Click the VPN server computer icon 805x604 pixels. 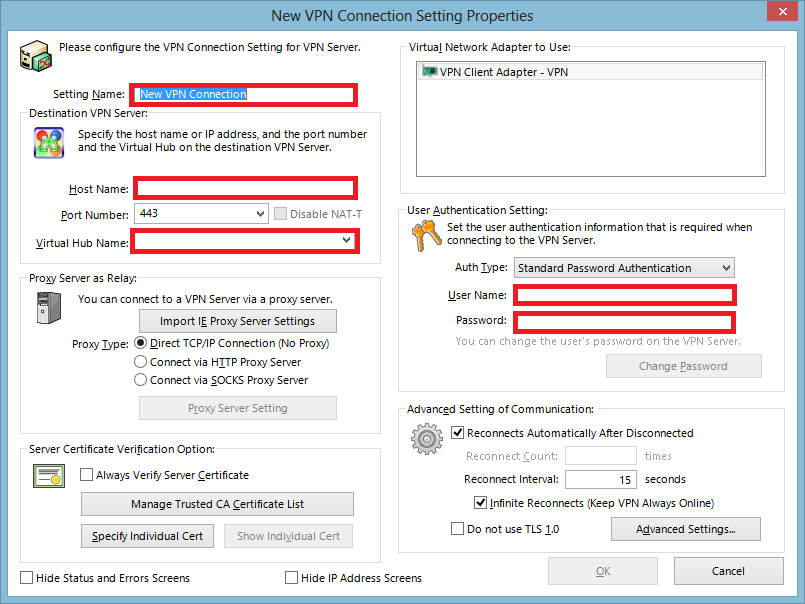coord(36,55)
